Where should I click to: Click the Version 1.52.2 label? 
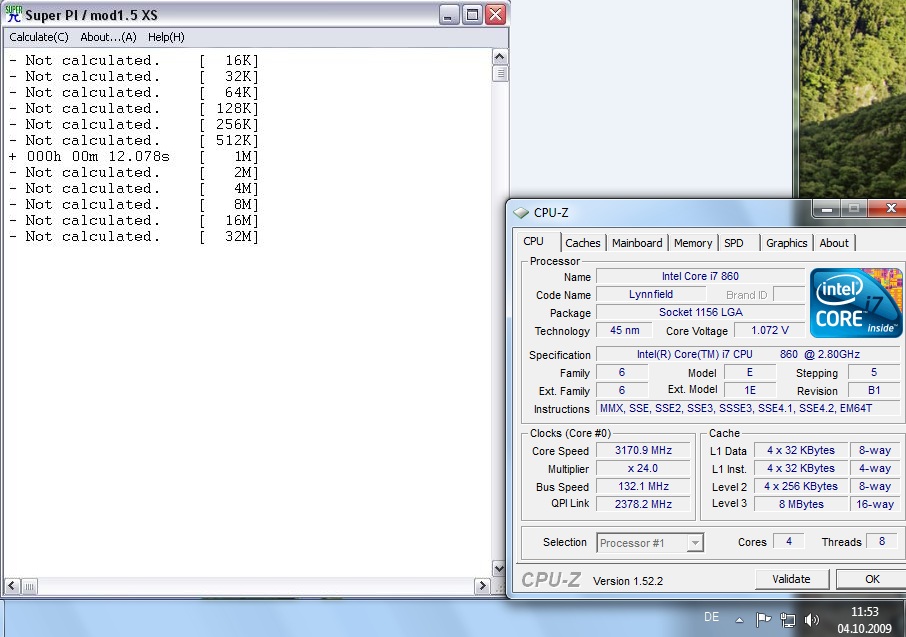(627, 581)
